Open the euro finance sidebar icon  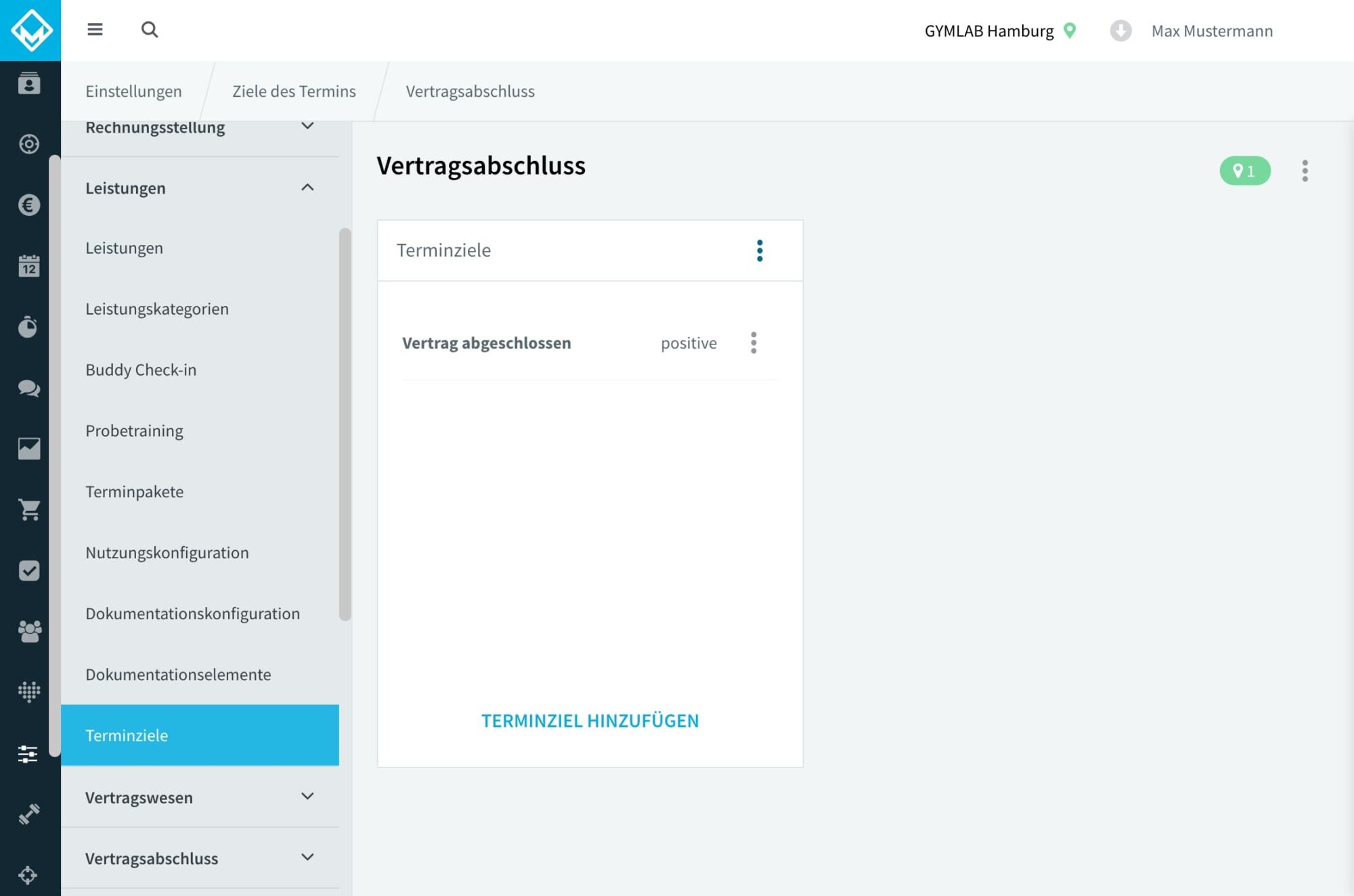(x=29, y=205)
